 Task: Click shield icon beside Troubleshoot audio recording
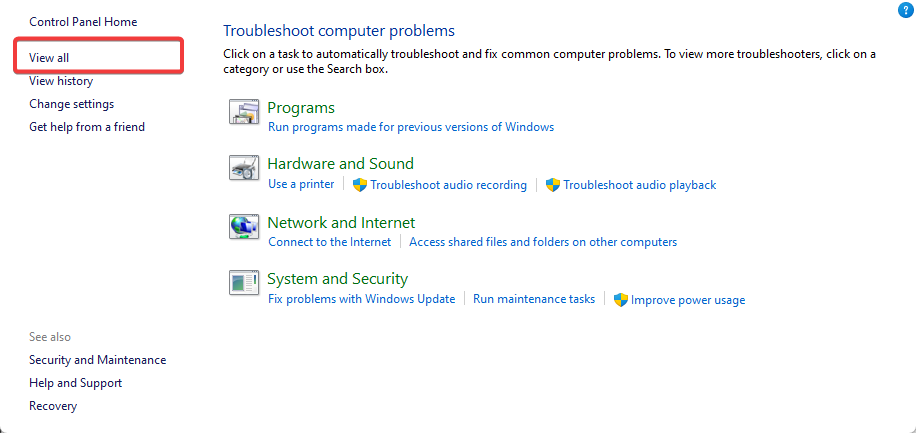(x=360, y=185)
